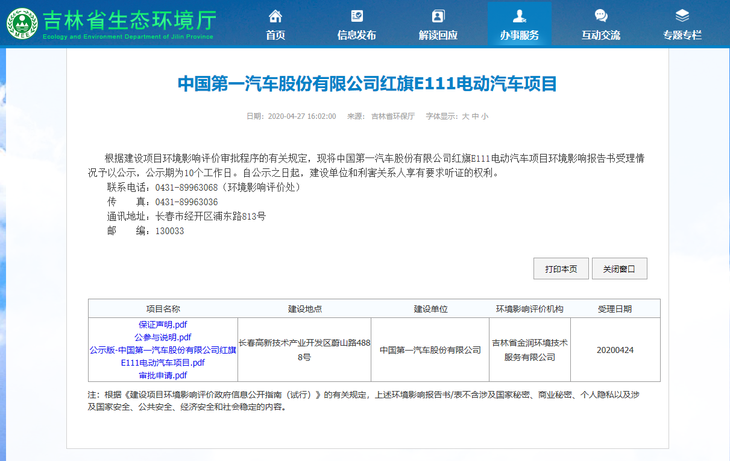730x461 pixels.
Task: Click the chat bubbles icon above 互动交流
Action: pyautogui.click(x=601, y=16)
